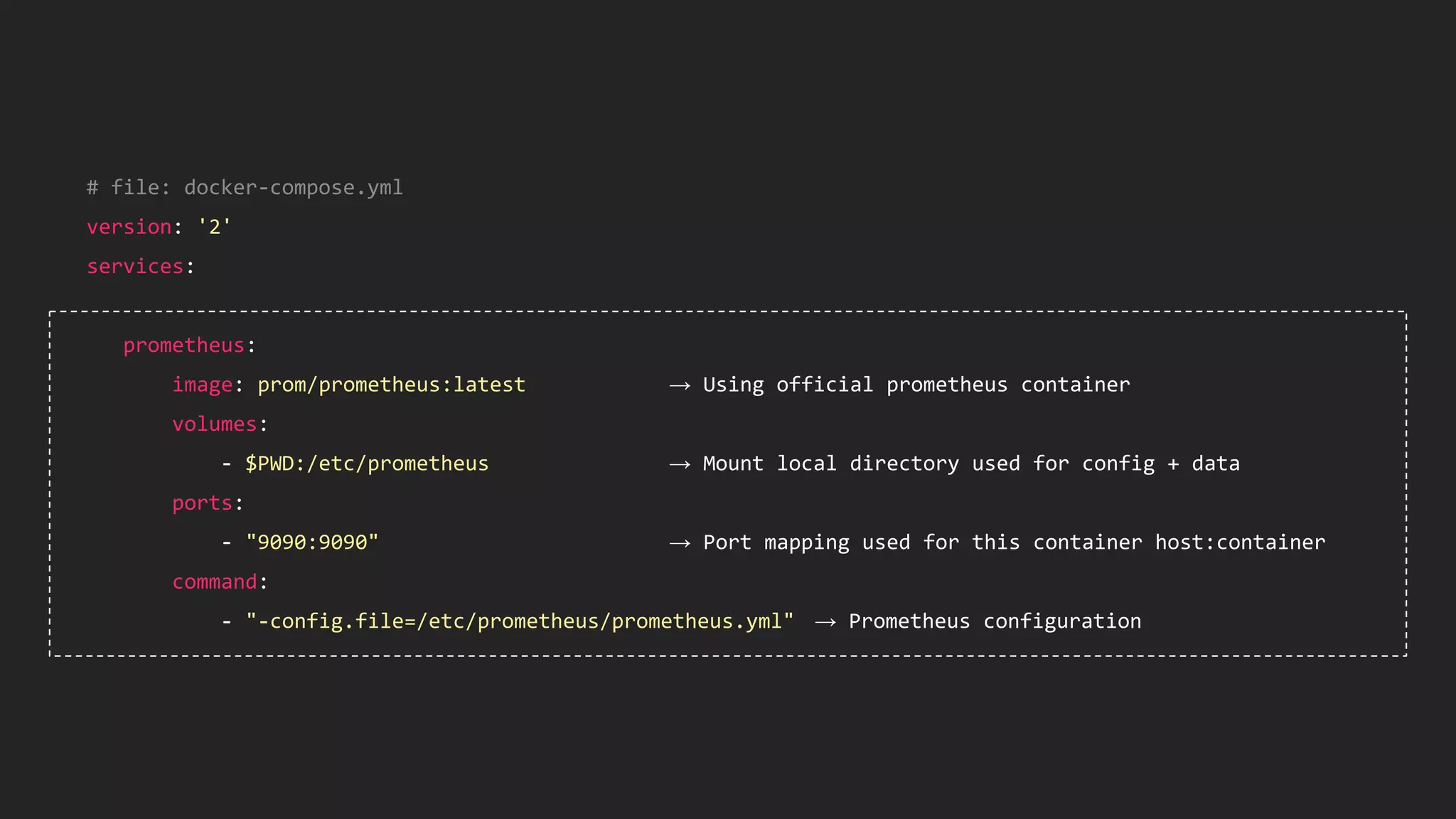
Task: Click the '2' version value
Action: 215,227
